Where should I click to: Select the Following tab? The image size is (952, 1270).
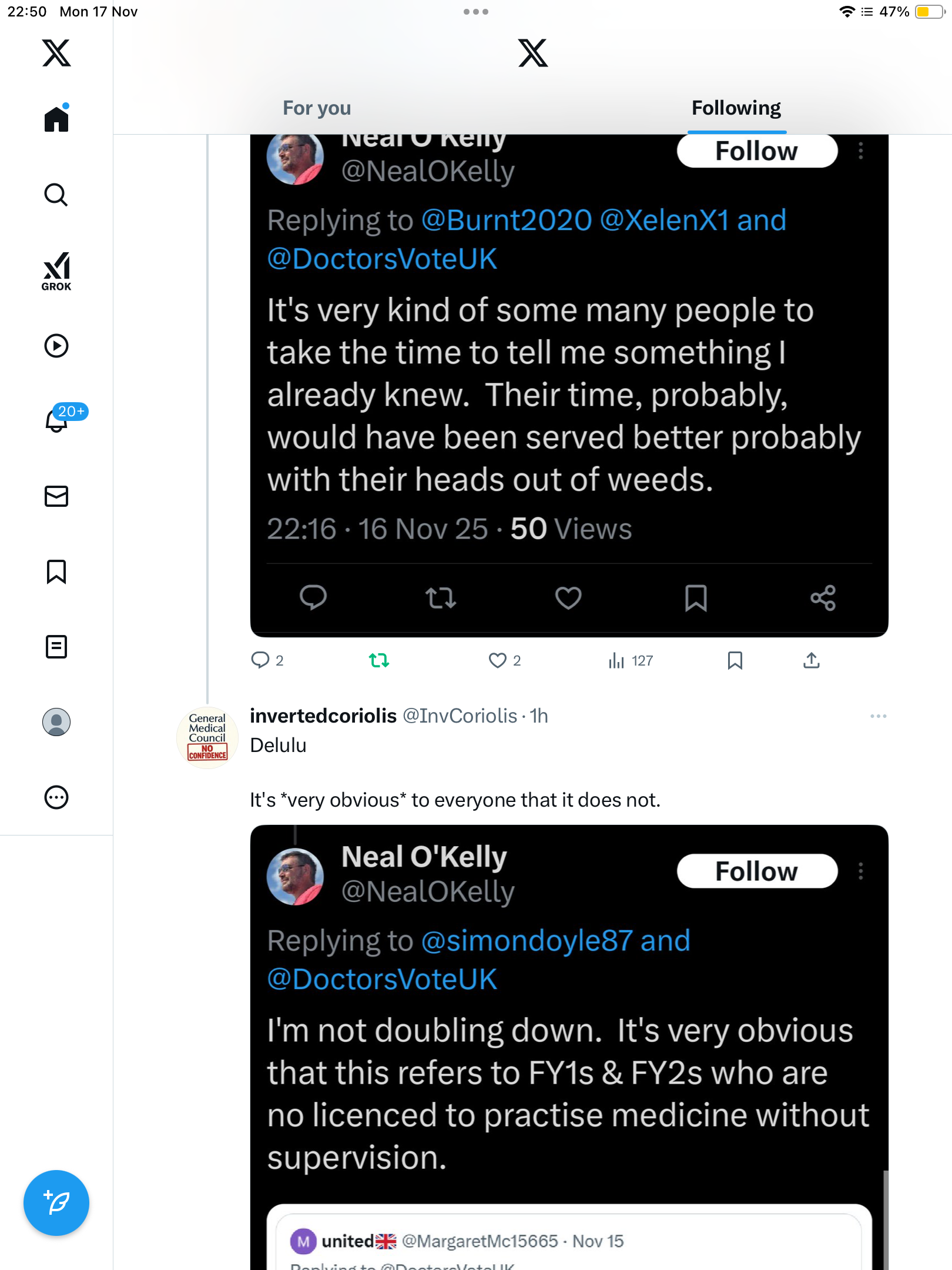point(736,108)
